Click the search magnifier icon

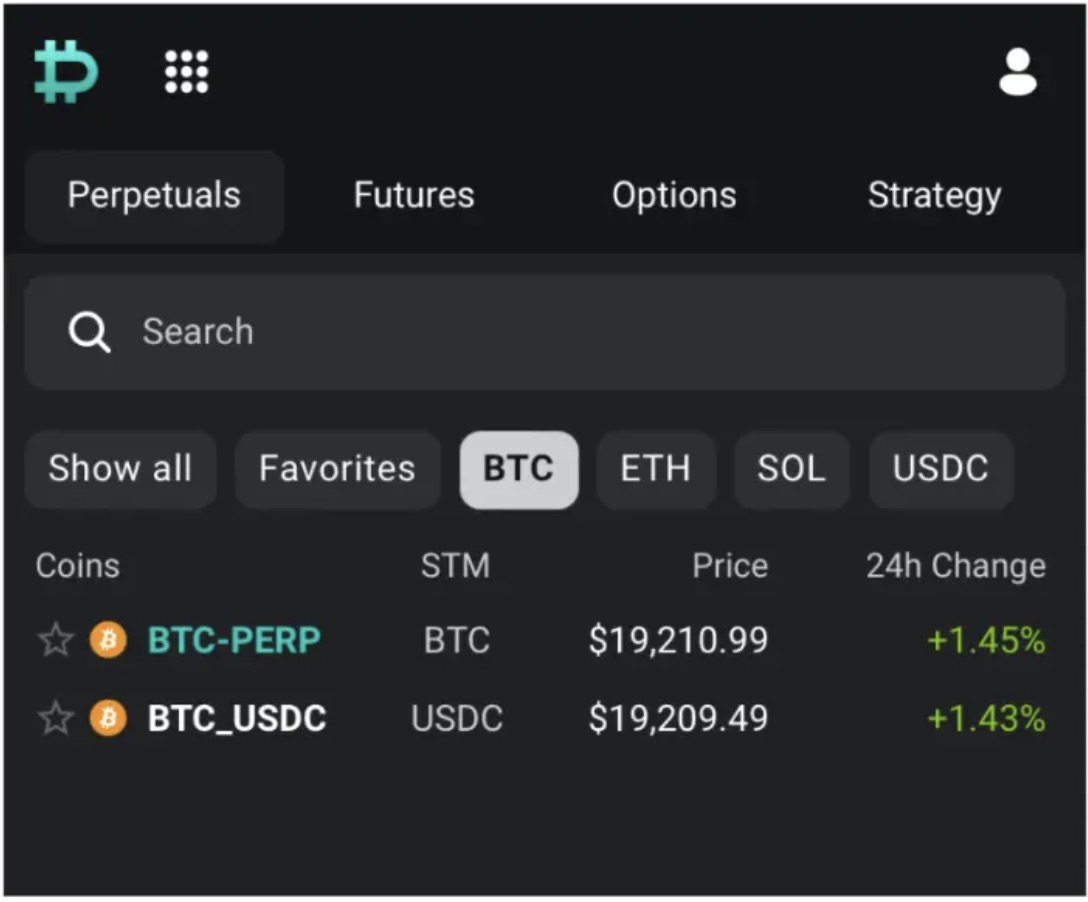point(89,331)
